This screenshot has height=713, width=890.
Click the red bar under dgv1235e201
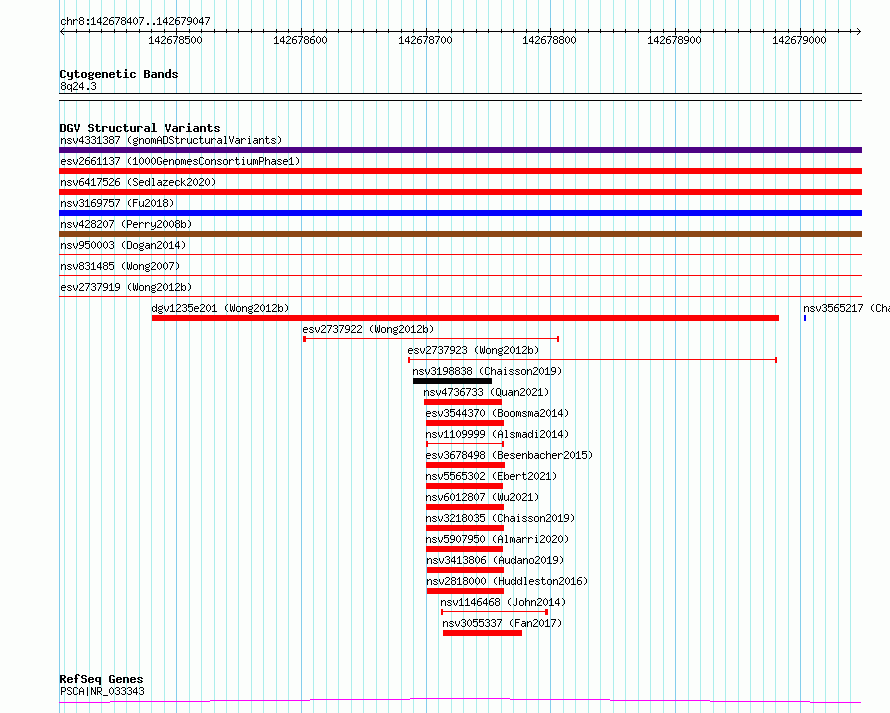pyautogui.click(x=465, y=318)
